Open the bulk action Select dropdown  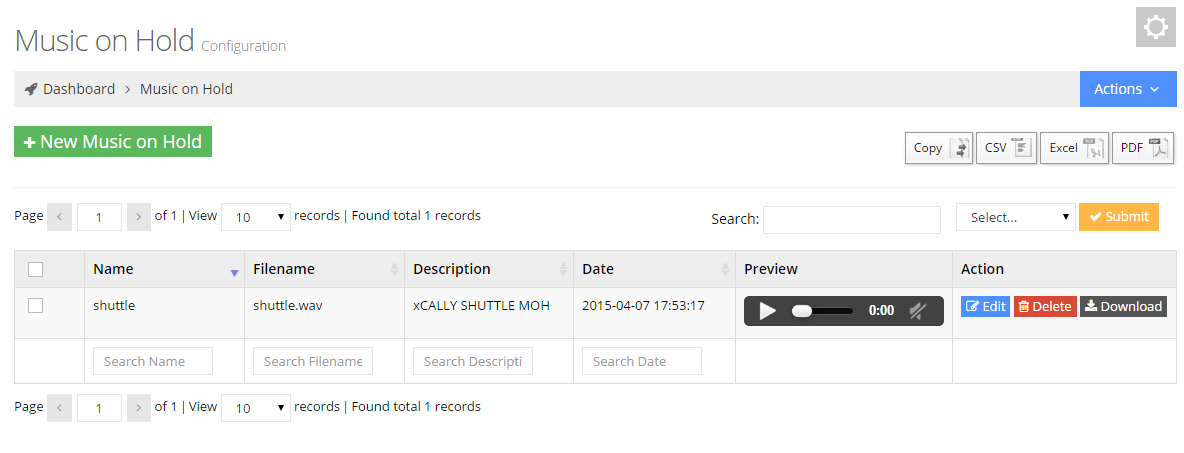[x=1015, y=217]
